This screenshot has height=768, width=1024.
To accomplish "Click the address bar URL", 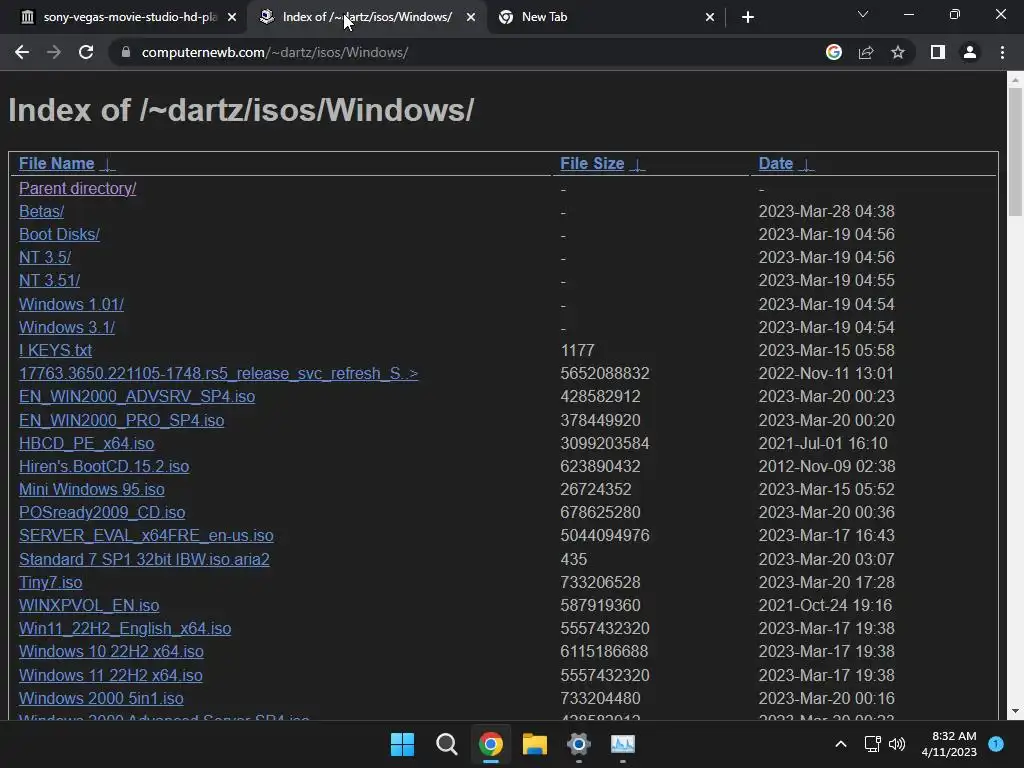I will pos(275,52).
